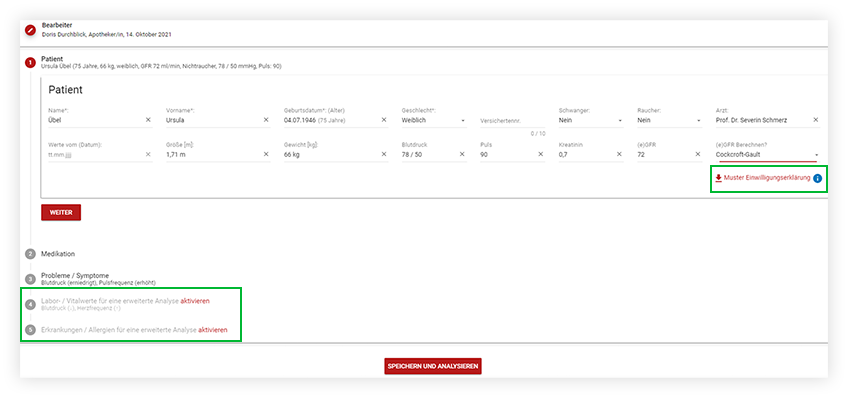This screenshot has width=851, height=403.
Task: Click the download icon for Muster Einwilligungserklärung
Action: (x=718, y=179)
